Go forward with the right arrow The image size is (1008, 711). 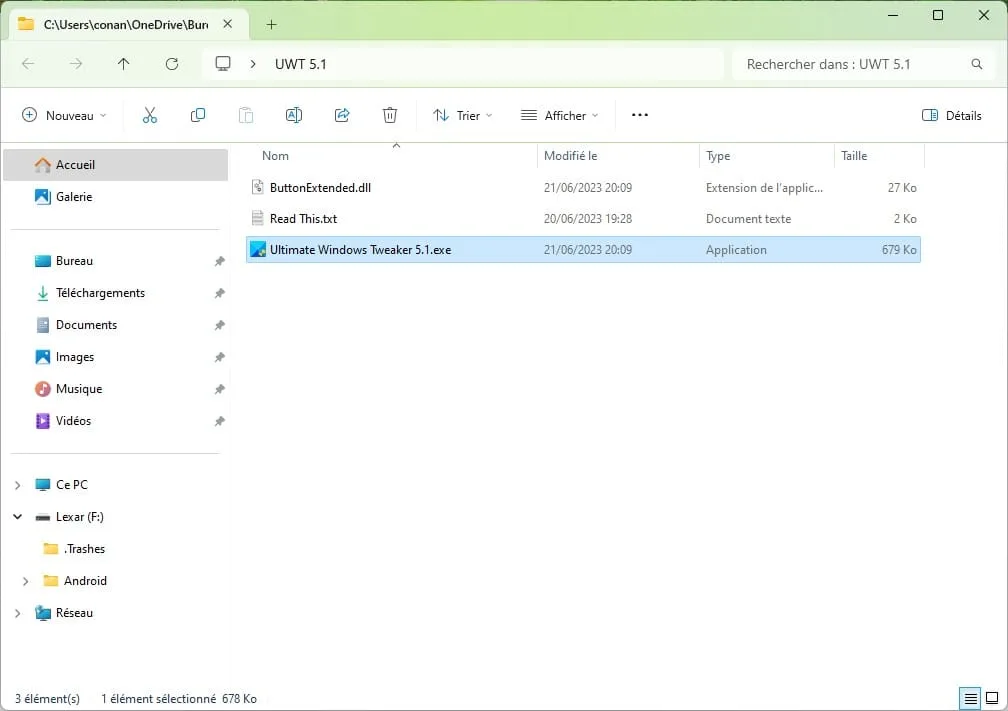tap(76, 64)
